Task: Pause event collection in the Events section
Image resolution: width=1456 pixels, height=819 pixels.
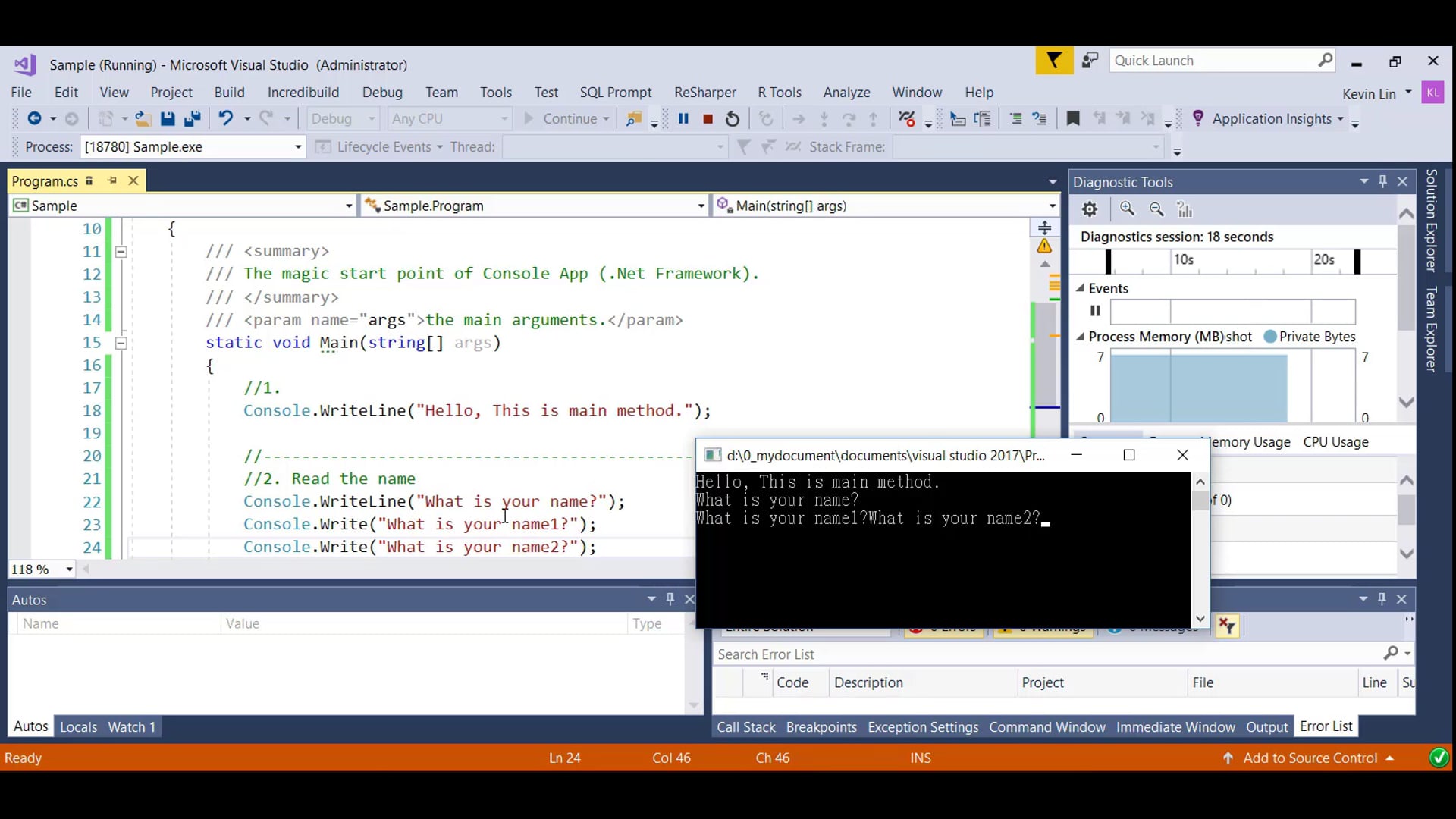Action: tap(1094, 311)
